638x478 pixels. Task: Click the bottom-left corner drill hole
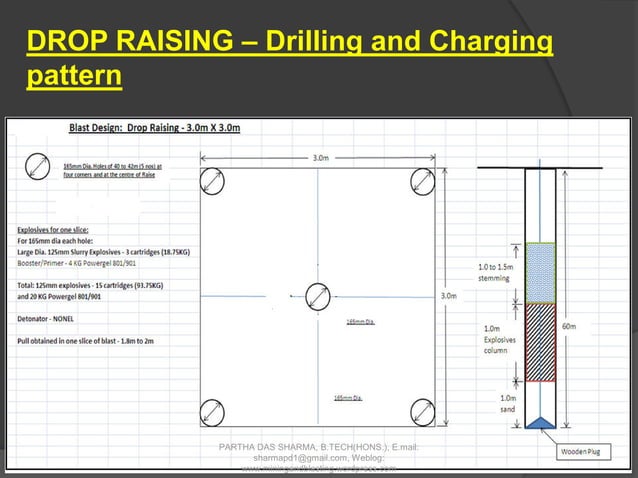pyautogui.click(x=212, y=413)
